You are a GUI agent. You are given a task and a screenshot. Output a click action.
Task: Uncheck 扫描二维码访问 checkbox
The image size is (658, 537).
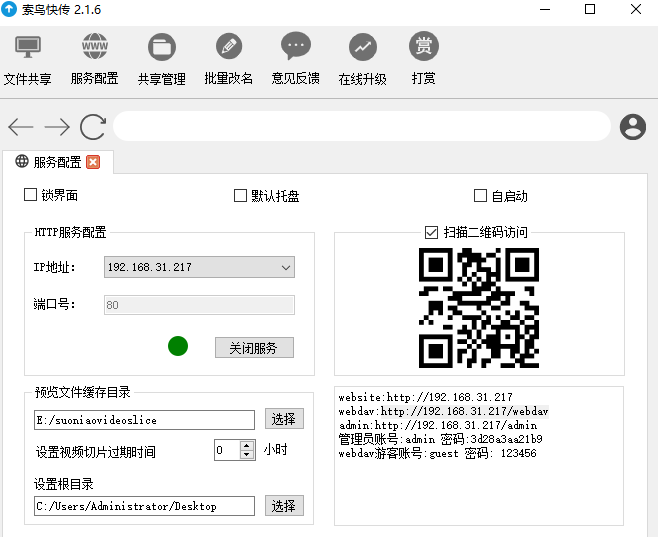click(432, 232)
